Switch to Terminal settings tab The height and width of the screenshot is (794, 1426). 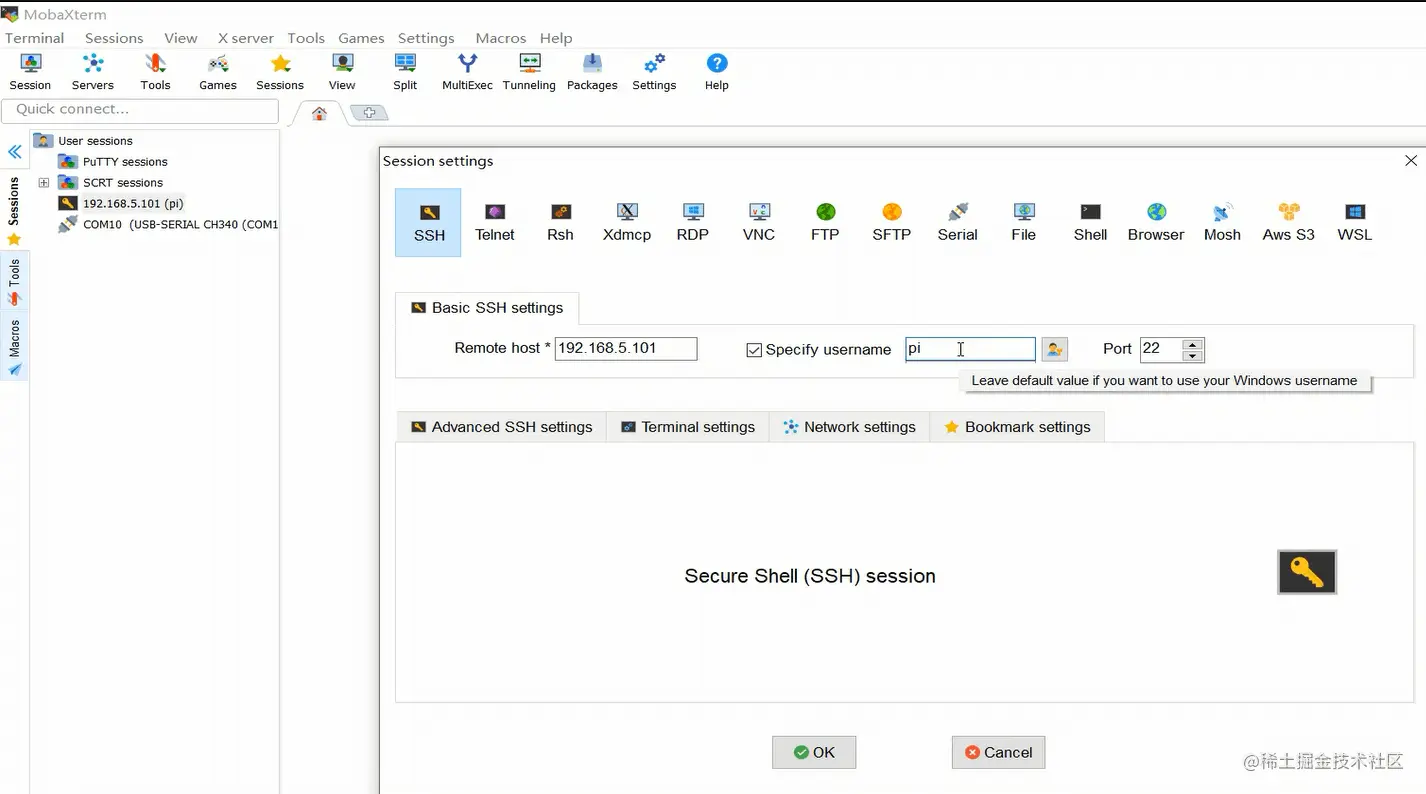[688, 427]
